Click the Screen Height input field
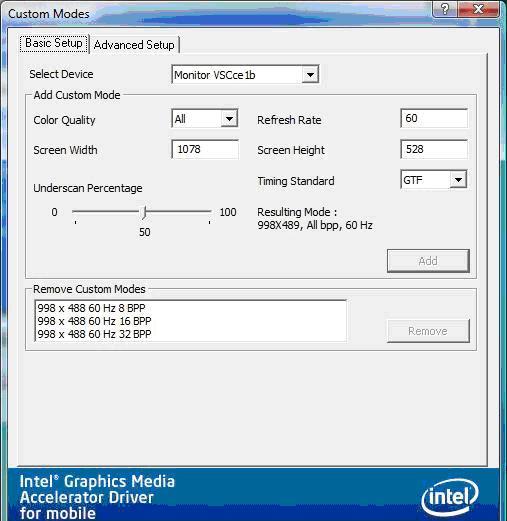This screenshot has width=507, height=521. [434, 149]
